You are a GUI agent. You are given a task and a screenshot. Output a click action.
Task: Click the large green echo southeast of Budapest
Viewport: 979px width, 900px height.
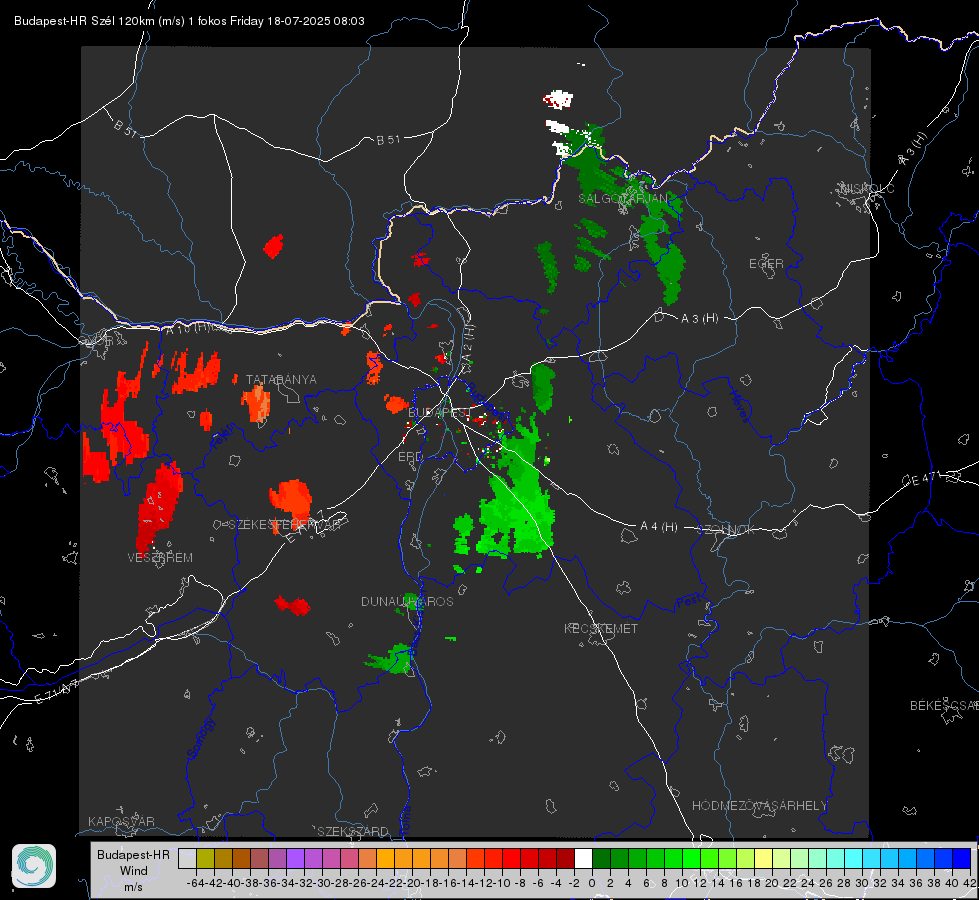[517, 500]
